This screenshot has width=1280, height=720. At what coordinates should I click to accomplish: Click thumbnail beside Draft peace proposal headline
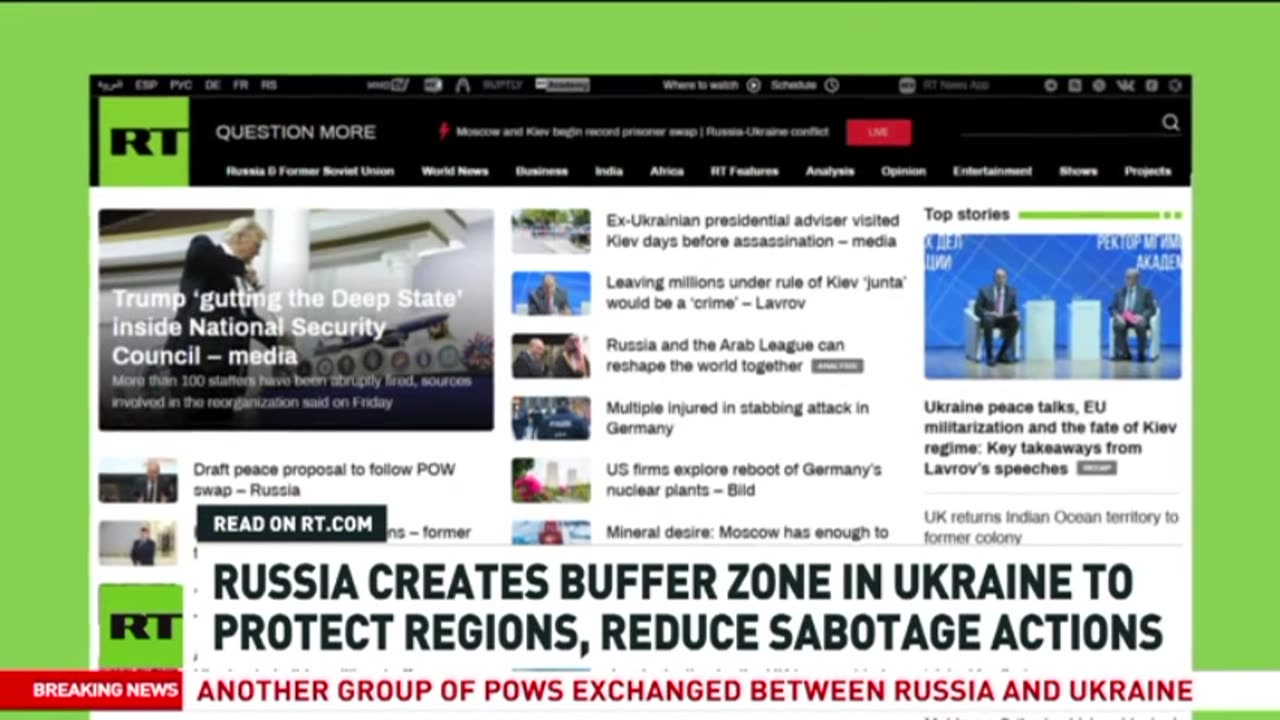(138, 480)
